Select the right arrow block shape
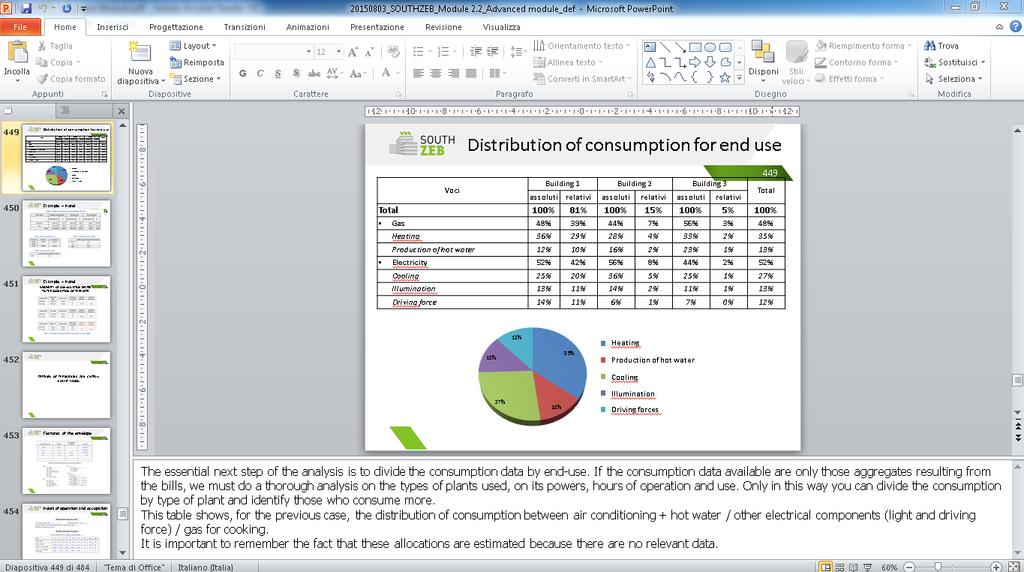The width and height of the screenshot is (1024, 572). (695, 63)
